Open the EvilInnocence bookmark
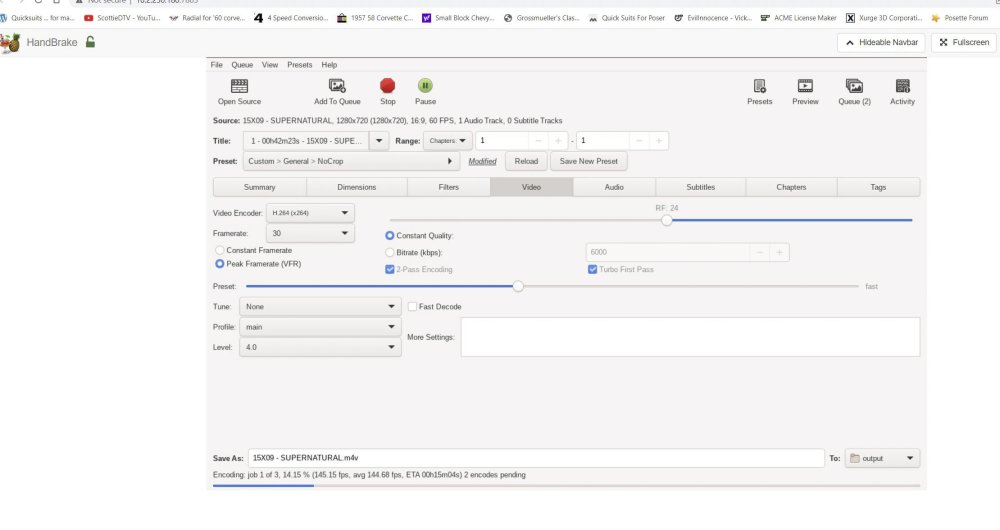Viewport: 1000px width, 530px height. click(713, 18)
